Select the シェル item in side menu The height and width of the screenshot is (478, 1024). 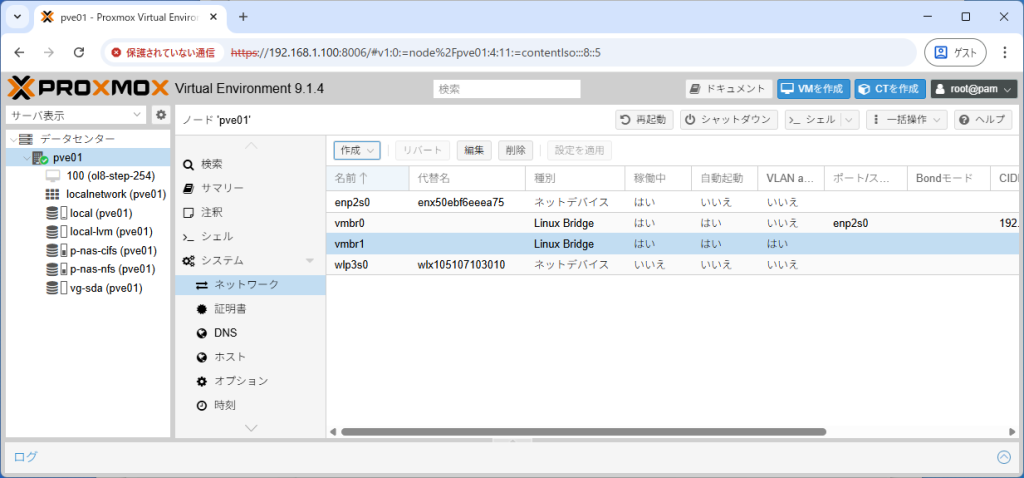(225, 236)
